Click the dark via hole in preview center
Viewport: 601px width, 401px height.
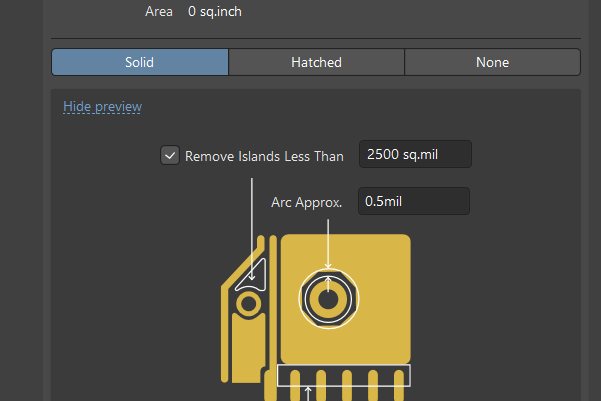(x=327, y=297)
